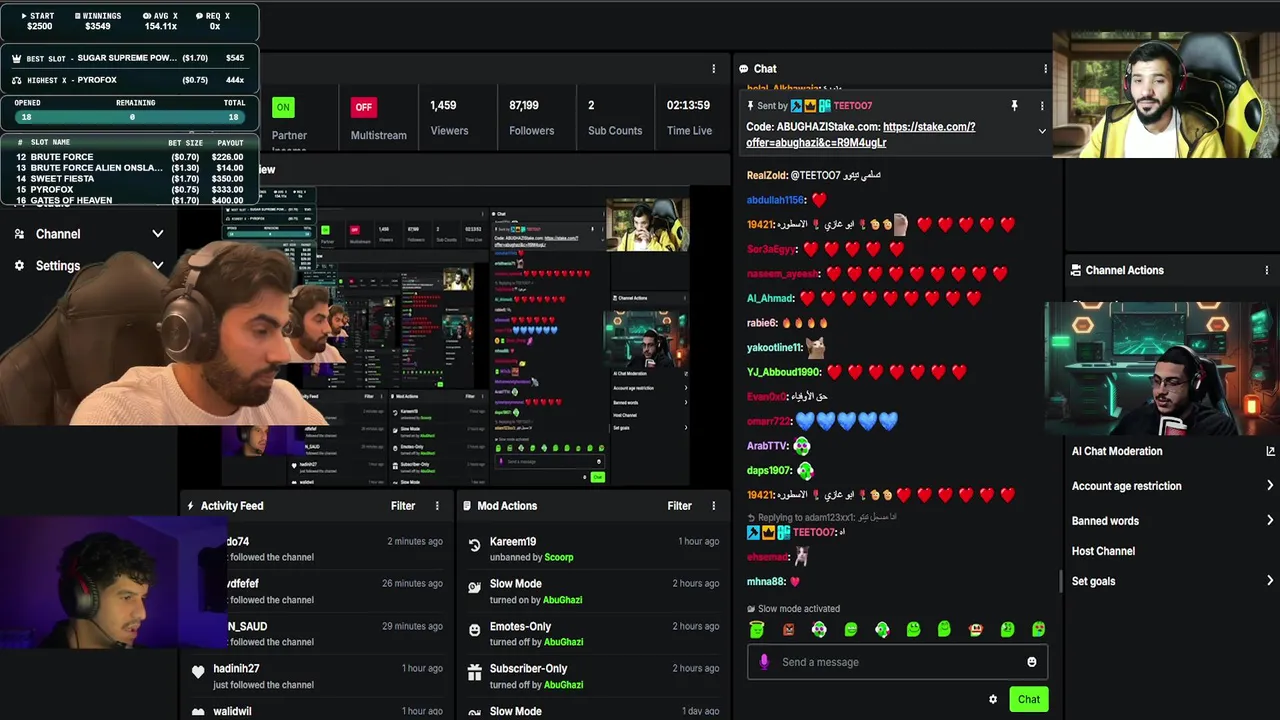1280x720 pixels.
Task: Open the Chat panel three-dot menu
Action: [1045, 69]
